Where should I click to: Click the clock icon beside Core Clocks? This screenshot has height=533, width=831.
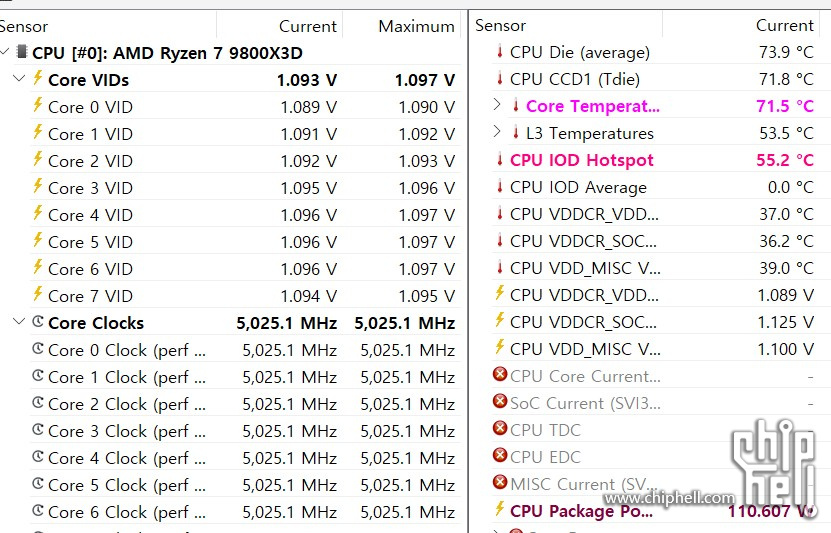pos(38,322)
